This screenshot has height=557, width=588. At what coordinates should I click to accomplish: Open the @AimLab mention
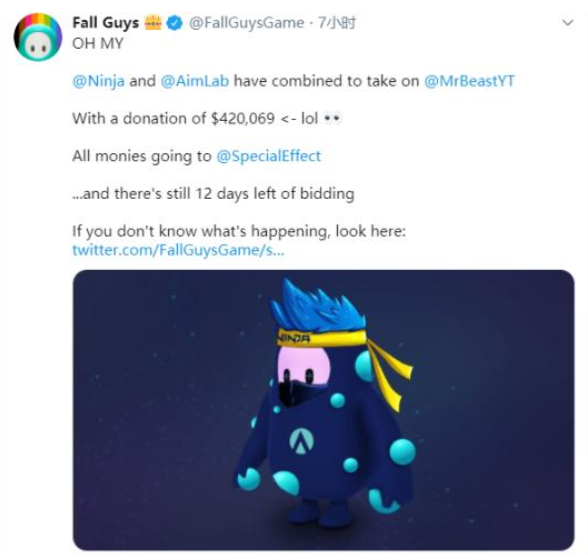pos(195,81)
